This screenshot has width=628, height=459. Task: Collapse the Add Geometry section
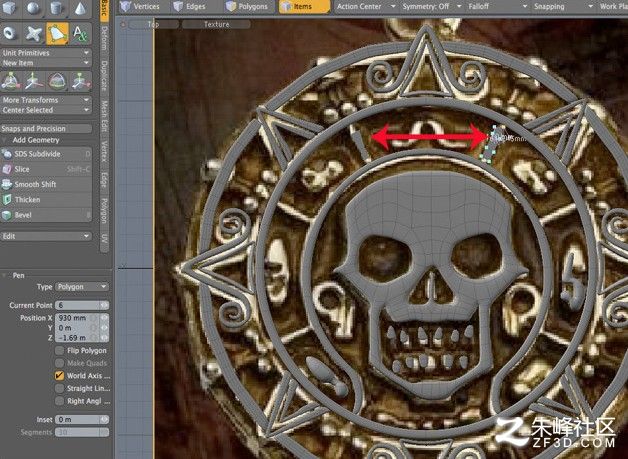pos(4,140)
